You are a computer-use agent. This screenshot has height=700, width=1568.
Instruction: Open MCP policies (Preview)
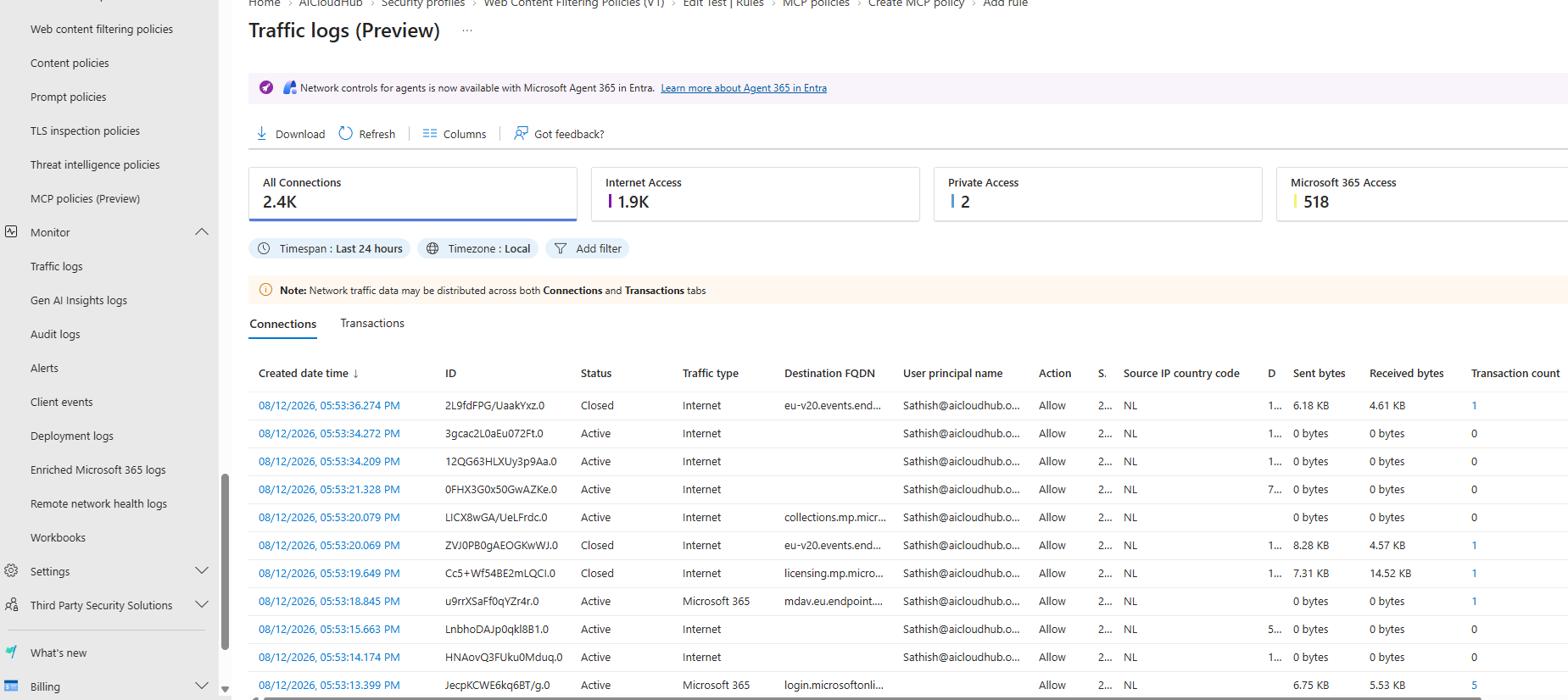pyautogui.click(x=85, y=198)
